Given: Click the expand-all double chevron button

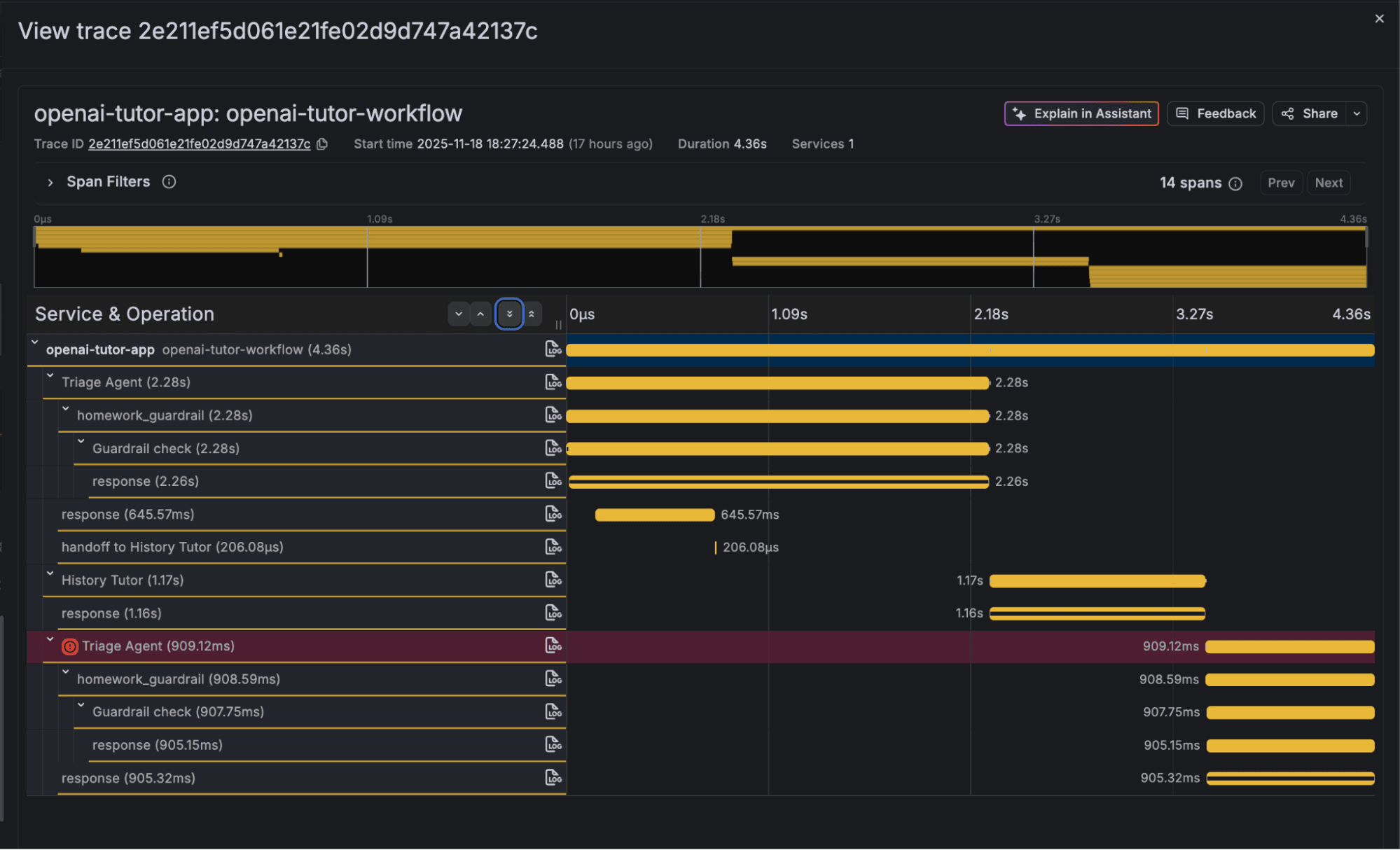Looking at the screenshot, I should click(509, 314).
